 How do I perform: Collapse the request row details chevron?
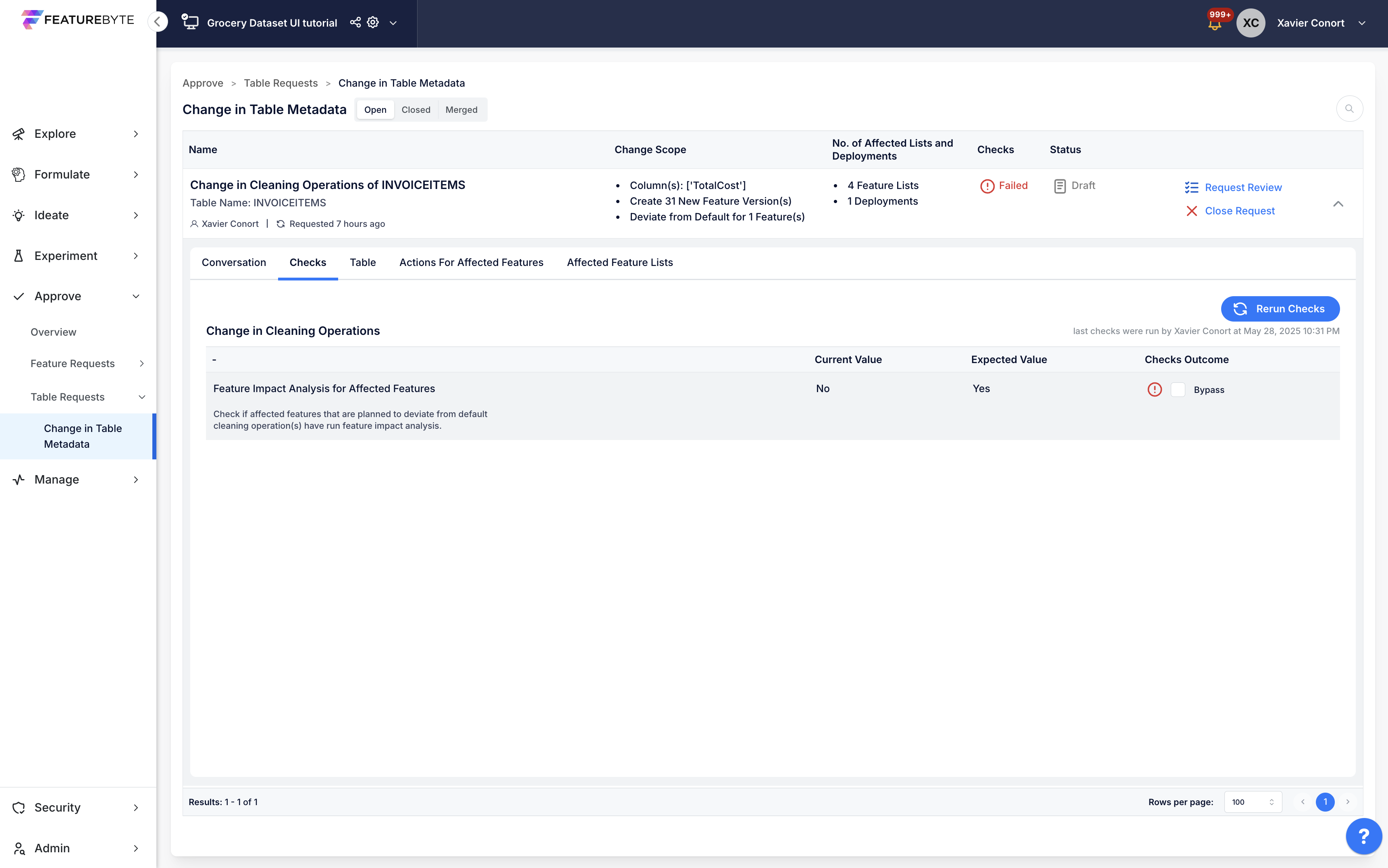click(x=1338, y=204)
